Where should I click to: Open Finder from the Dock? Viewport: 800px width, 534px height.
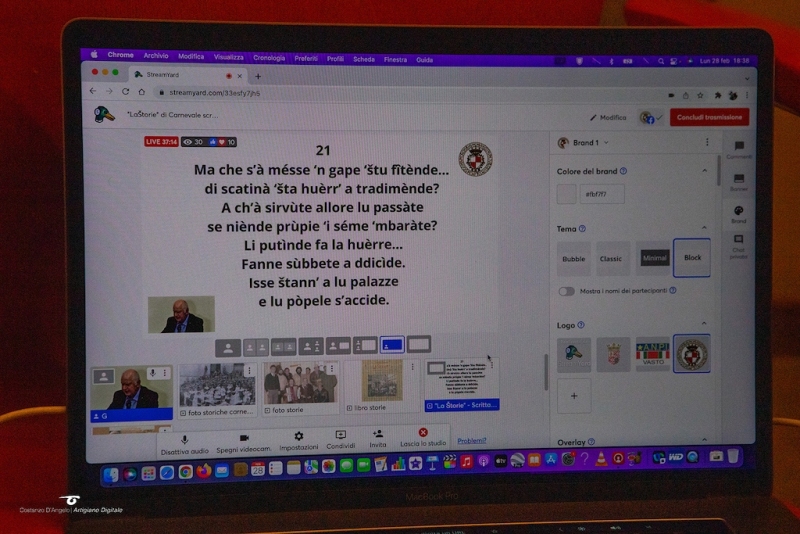click(111, 475)
